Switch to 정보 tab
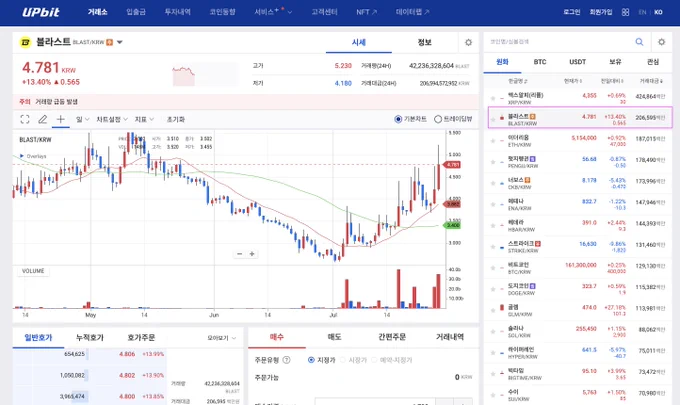 pos(425,42)
